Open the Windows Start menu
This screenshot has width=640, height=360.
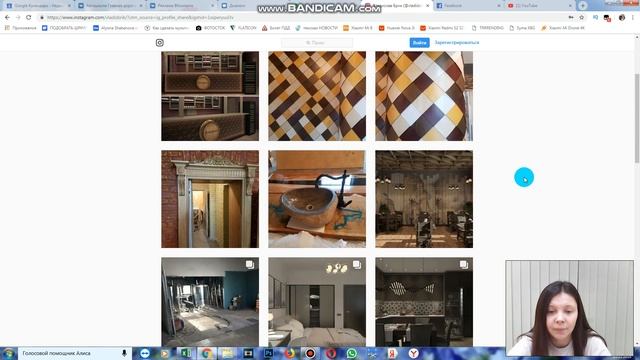pyautogui.click(x=8, y=353)
